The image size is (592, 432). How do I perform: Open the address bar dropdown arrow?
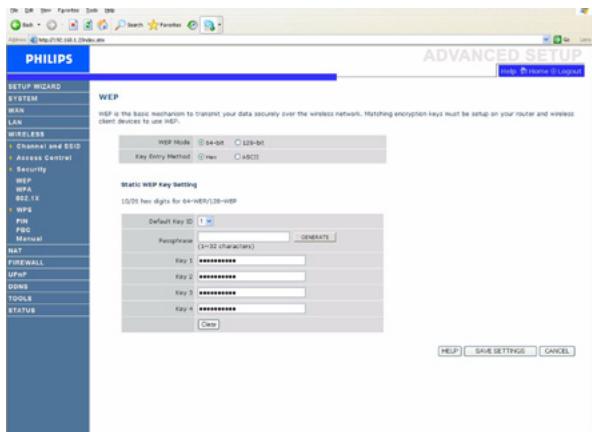point(546,39)
